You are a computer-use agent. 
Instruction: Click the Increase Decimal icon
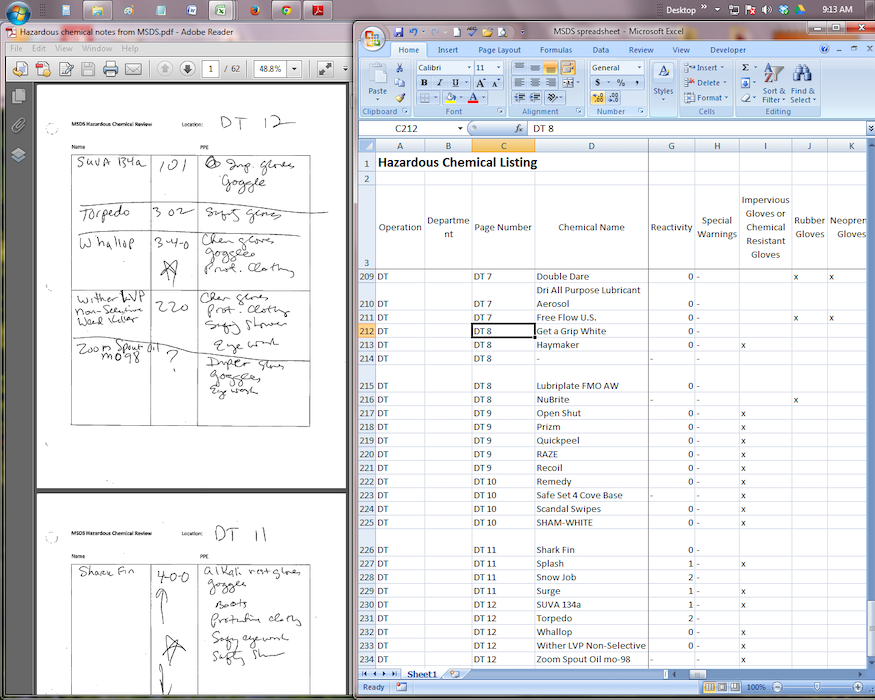598,98
